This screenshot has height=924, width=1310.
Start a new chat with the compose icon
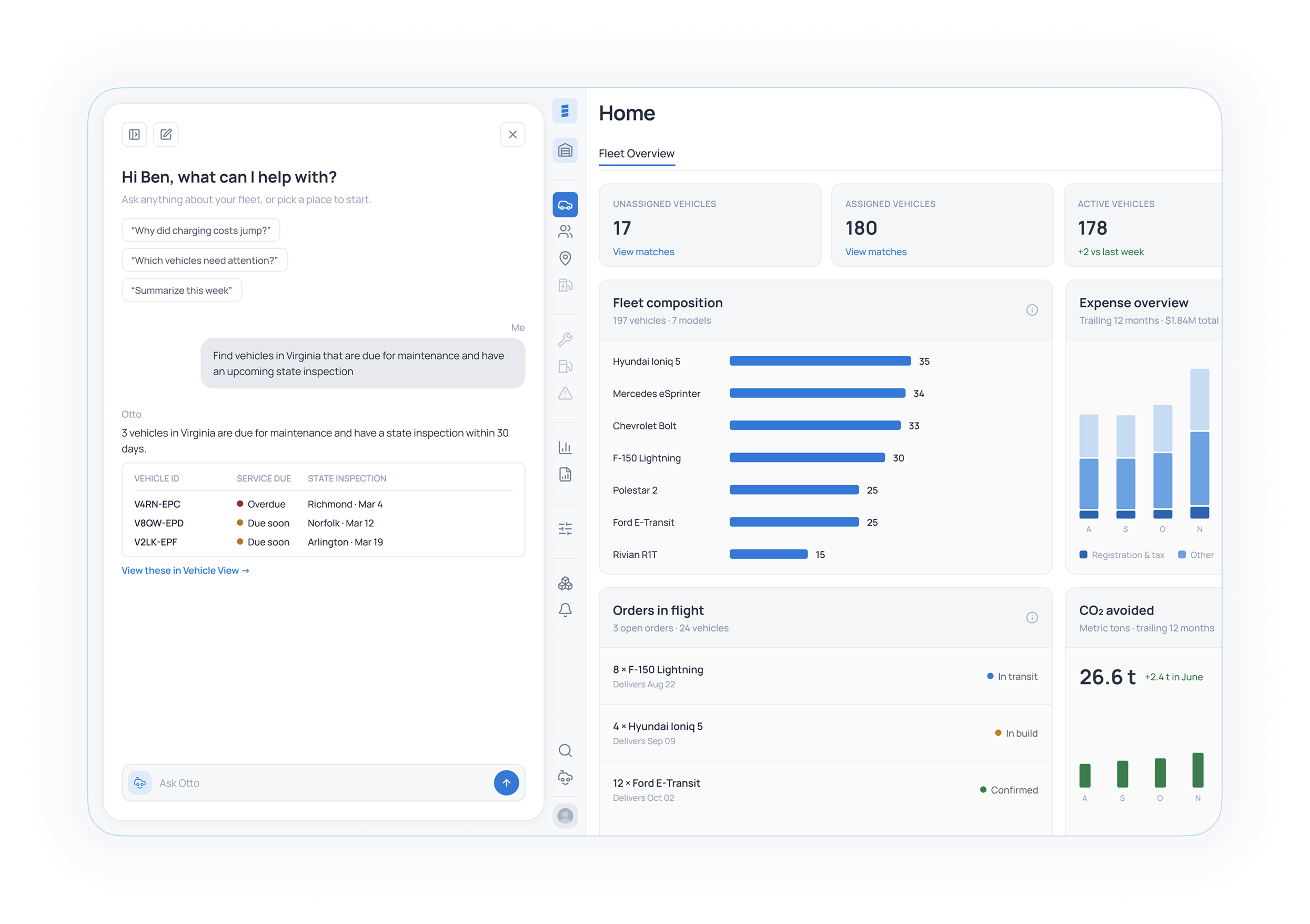pos(166,135)
